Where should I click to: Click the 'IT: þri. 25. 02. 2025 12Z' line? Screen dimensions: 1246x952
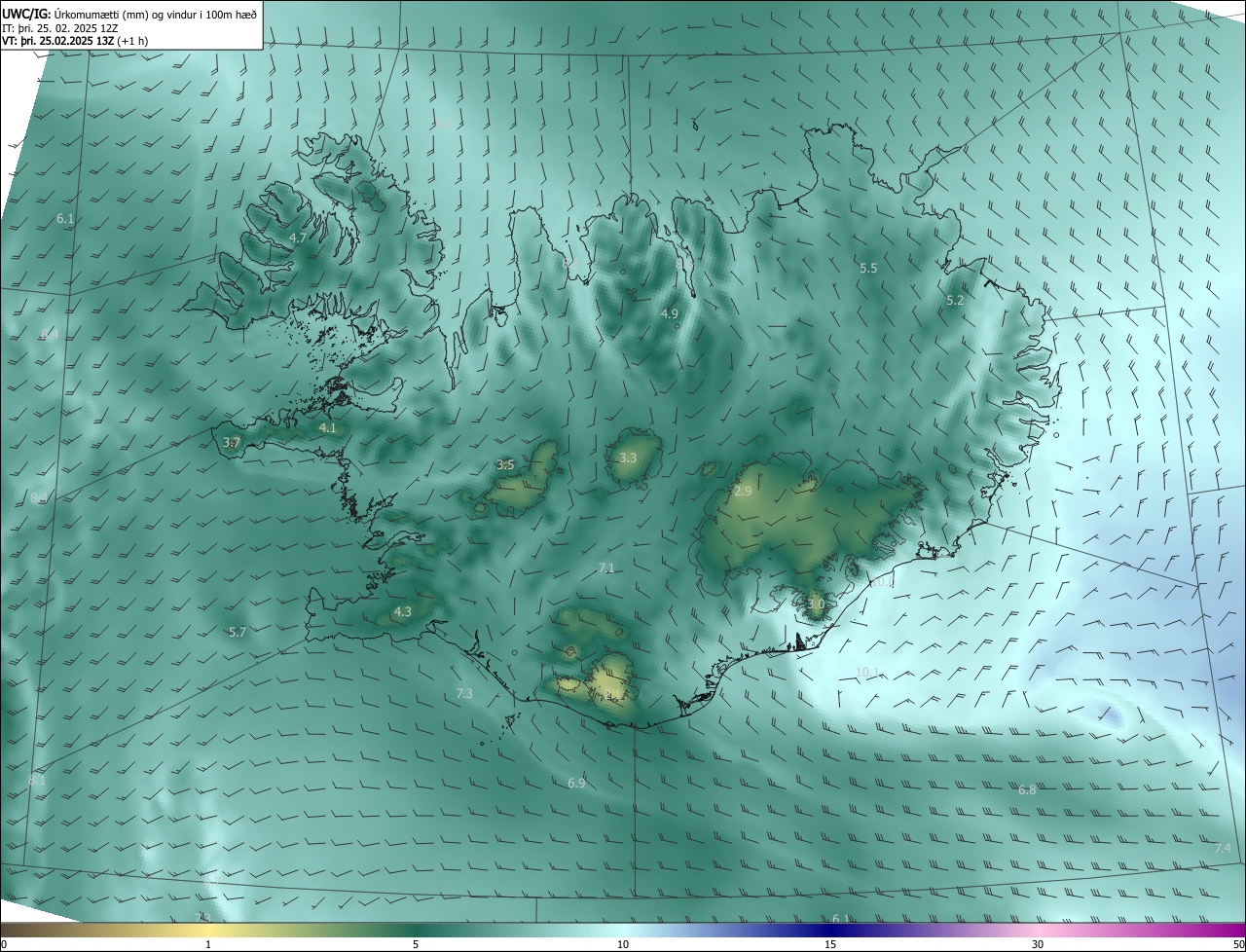click(60, 28)
